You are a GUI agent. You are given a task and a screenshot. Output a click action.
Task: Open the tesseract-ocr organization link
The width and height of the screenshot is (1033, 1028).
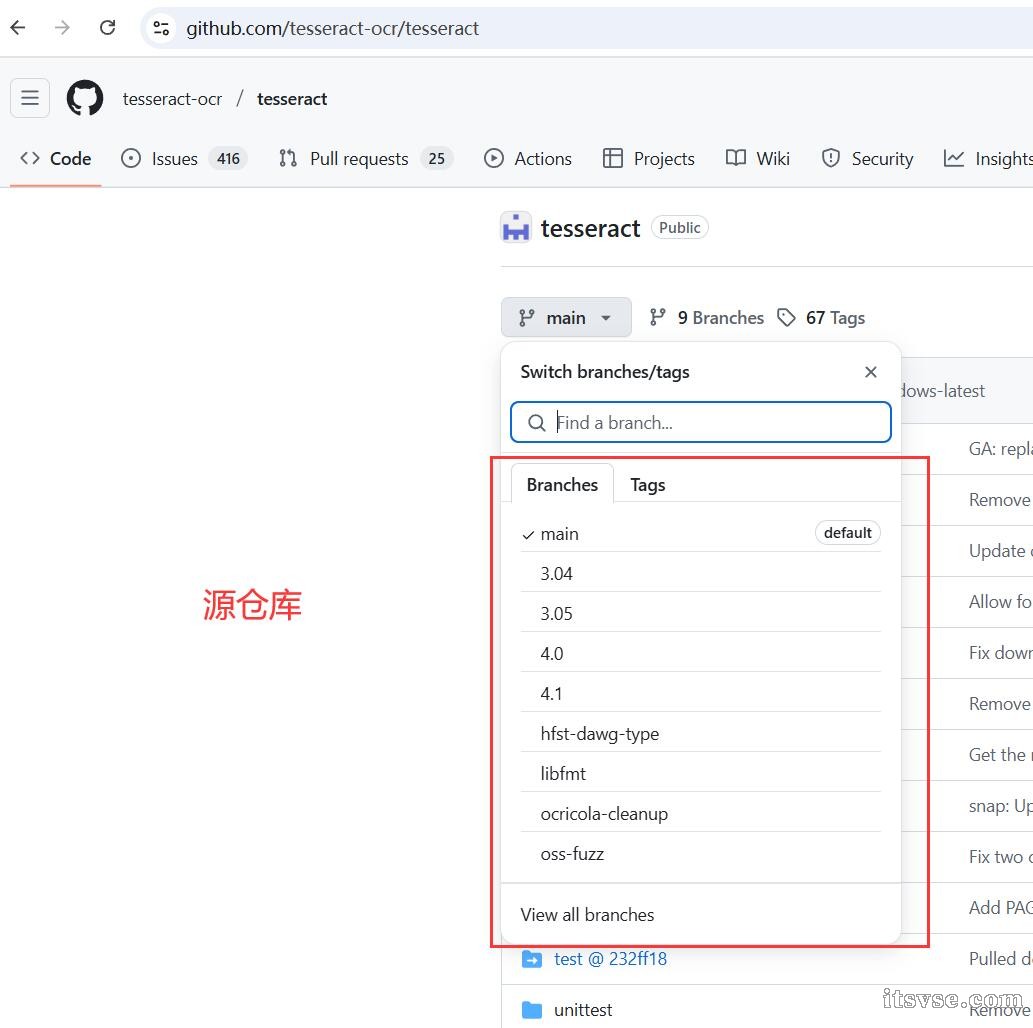[x=172, y=99]
